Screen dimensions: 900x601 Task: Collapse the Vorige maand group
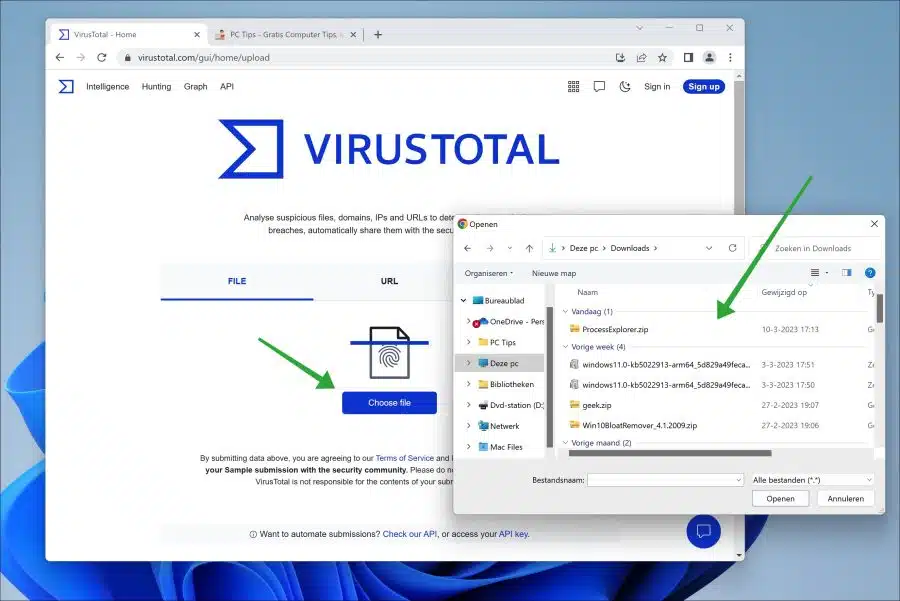tap(565, 443)
